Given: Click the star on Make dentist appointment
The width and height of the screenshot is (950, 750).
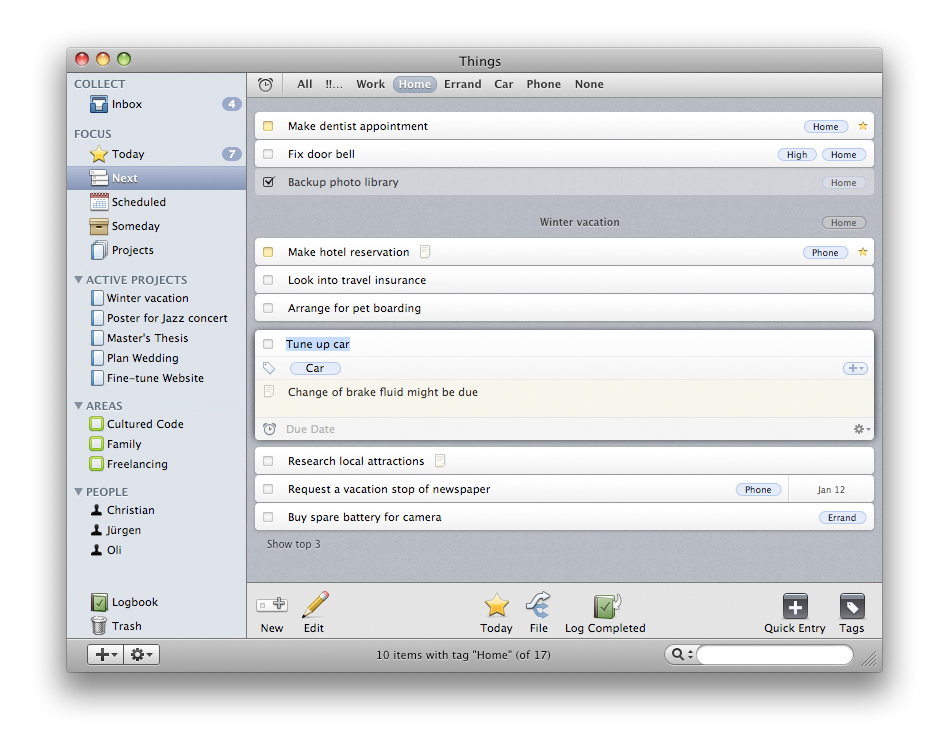Looking at the screenshot, I should (x=863, y=126).
